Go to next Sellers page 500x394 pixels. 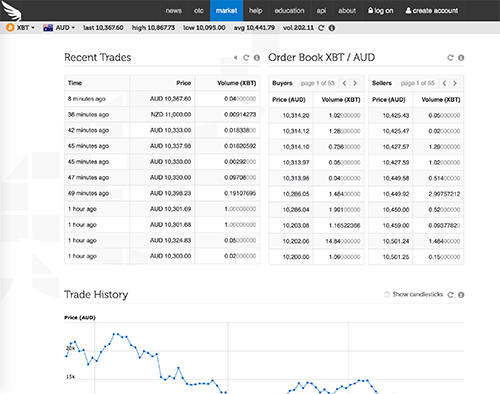pos(455,83)
